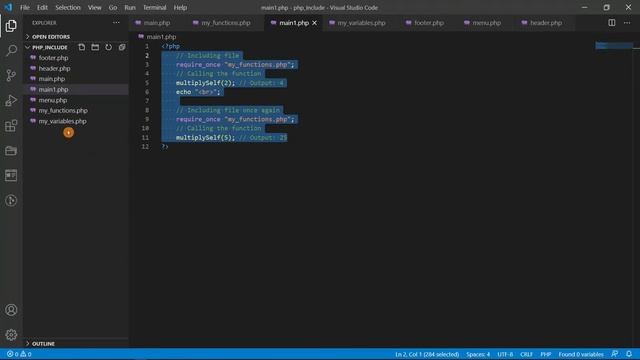Open the Source Control view

pyautogui.click(x=11, y=75)
